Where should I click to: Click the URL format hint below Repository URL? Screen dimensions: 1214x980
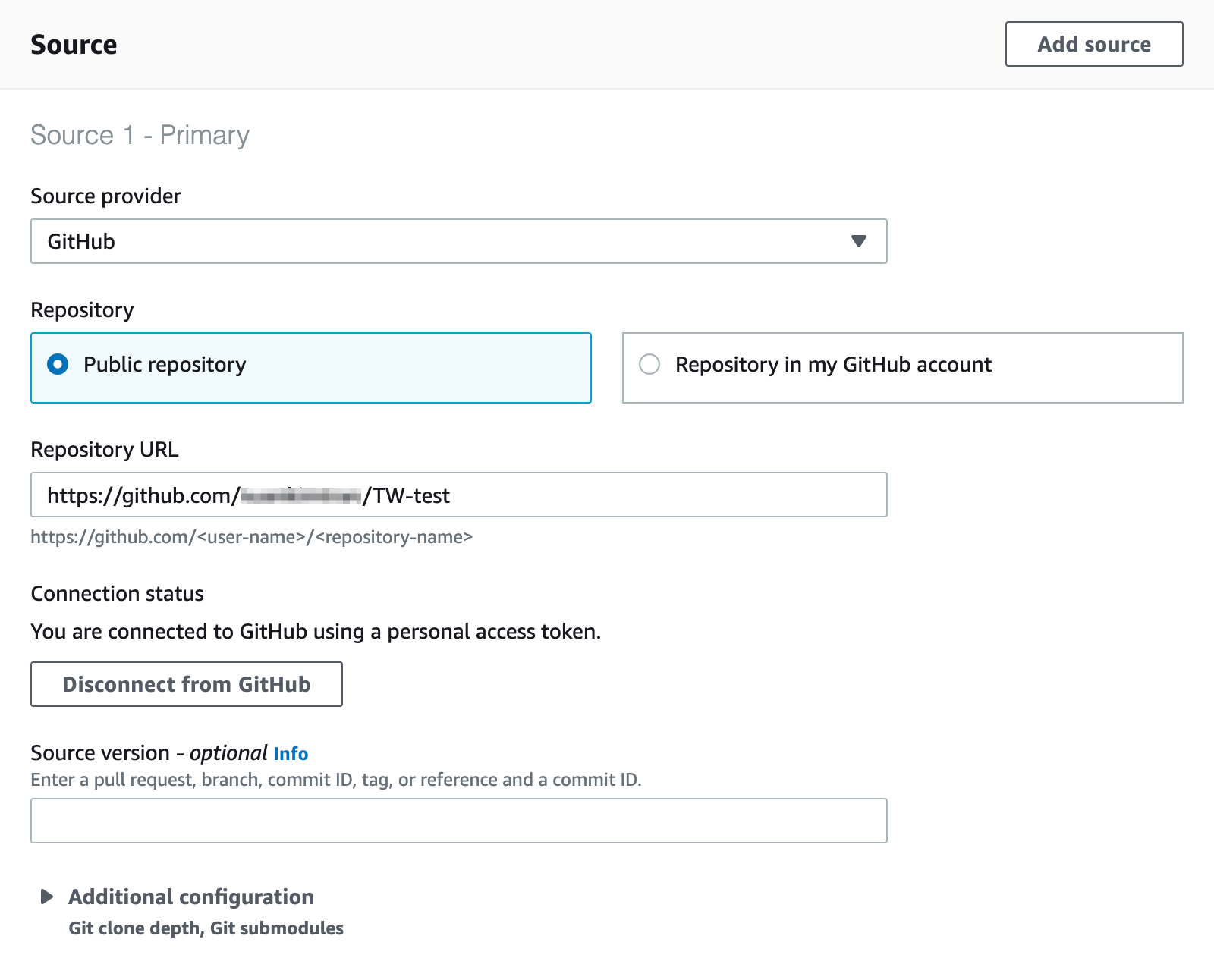[251, 537]
